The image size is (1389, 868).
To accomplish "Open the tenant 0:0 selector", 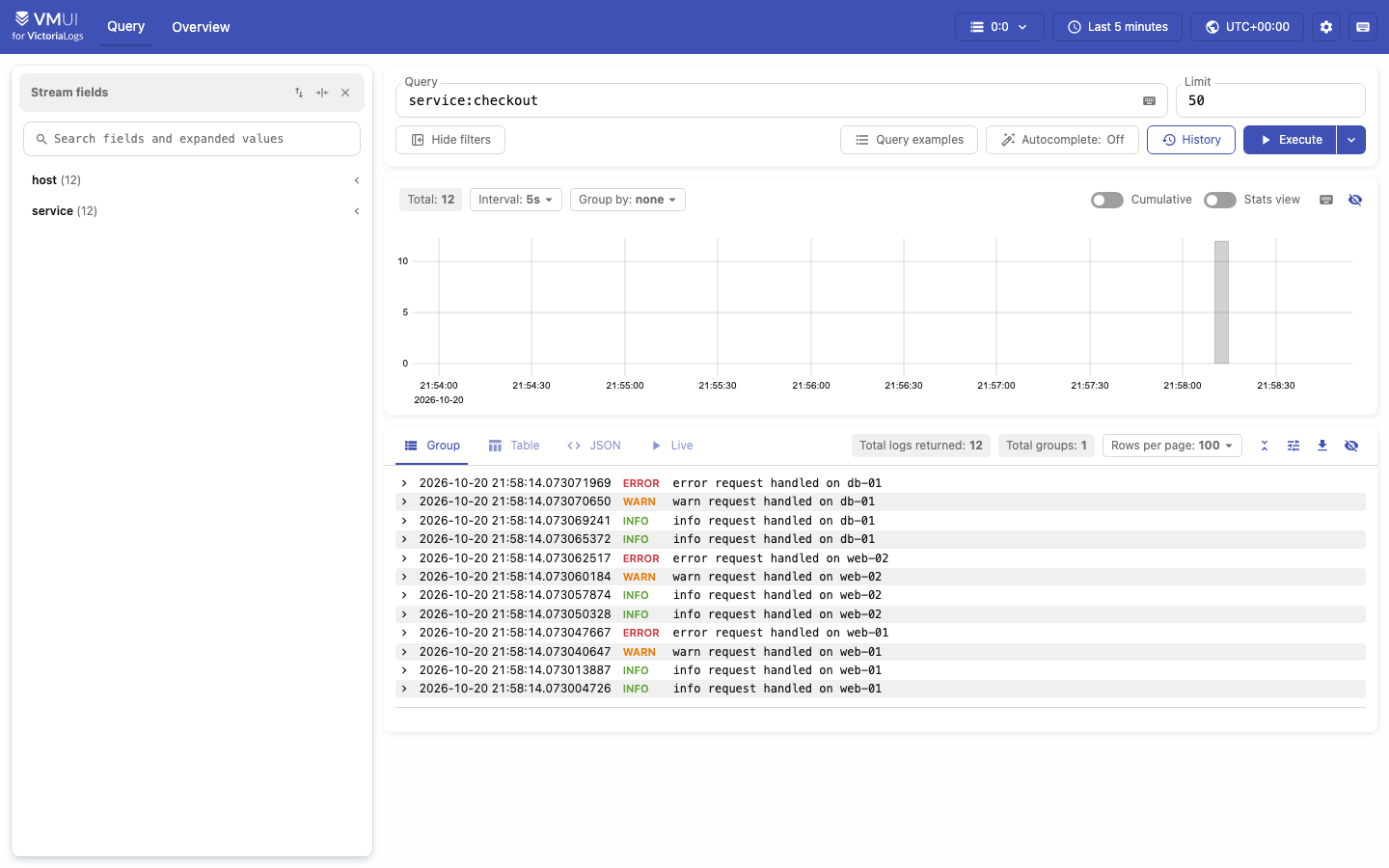I will pyautogui.click(x=999, y=27).
